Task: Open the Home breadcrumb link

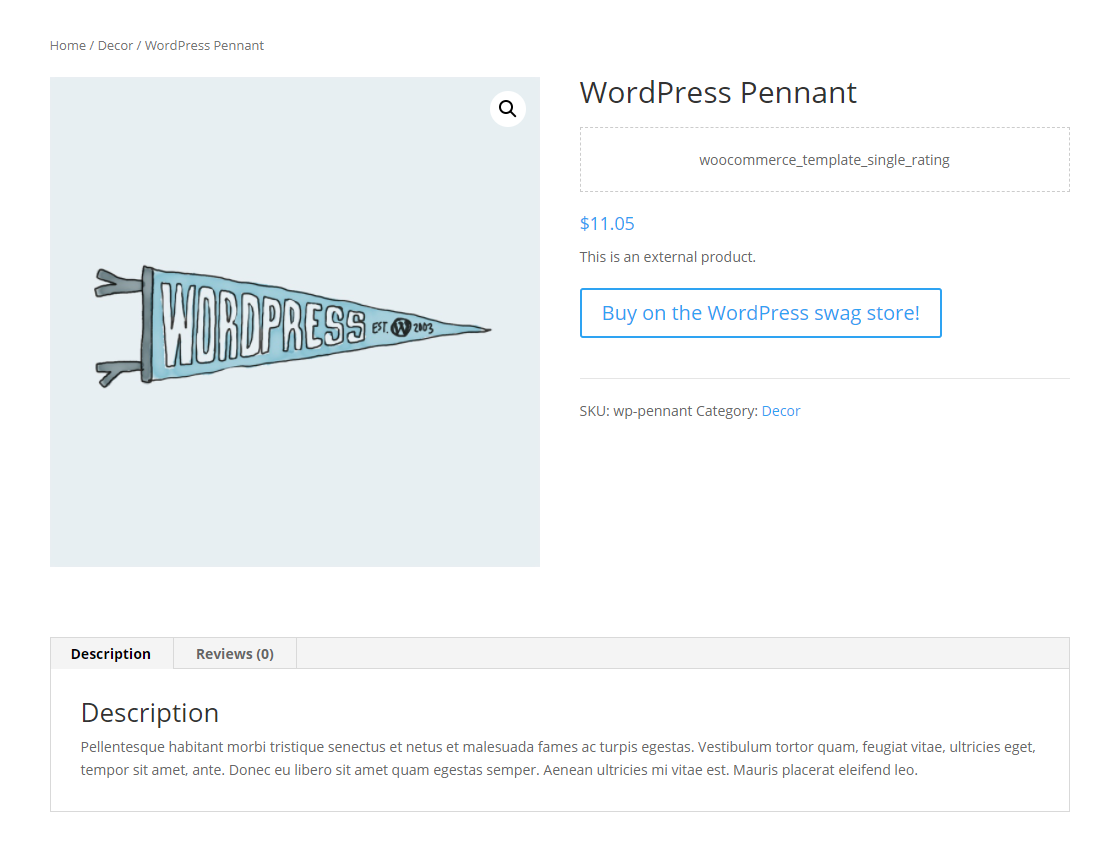Action: [x=67, y=46]
